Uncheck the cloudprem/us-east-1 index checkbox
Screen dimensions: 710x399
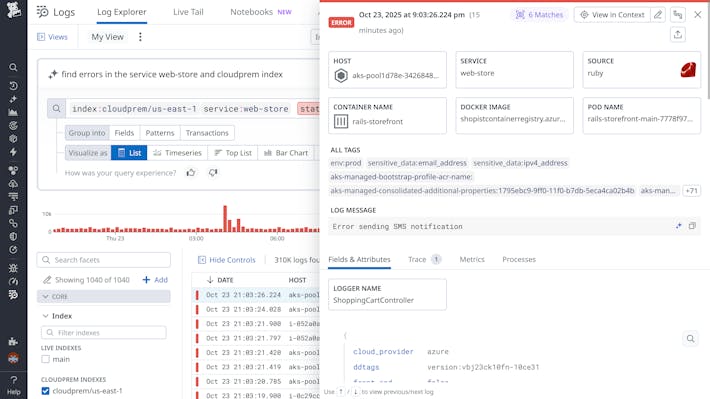click(45, 391)
